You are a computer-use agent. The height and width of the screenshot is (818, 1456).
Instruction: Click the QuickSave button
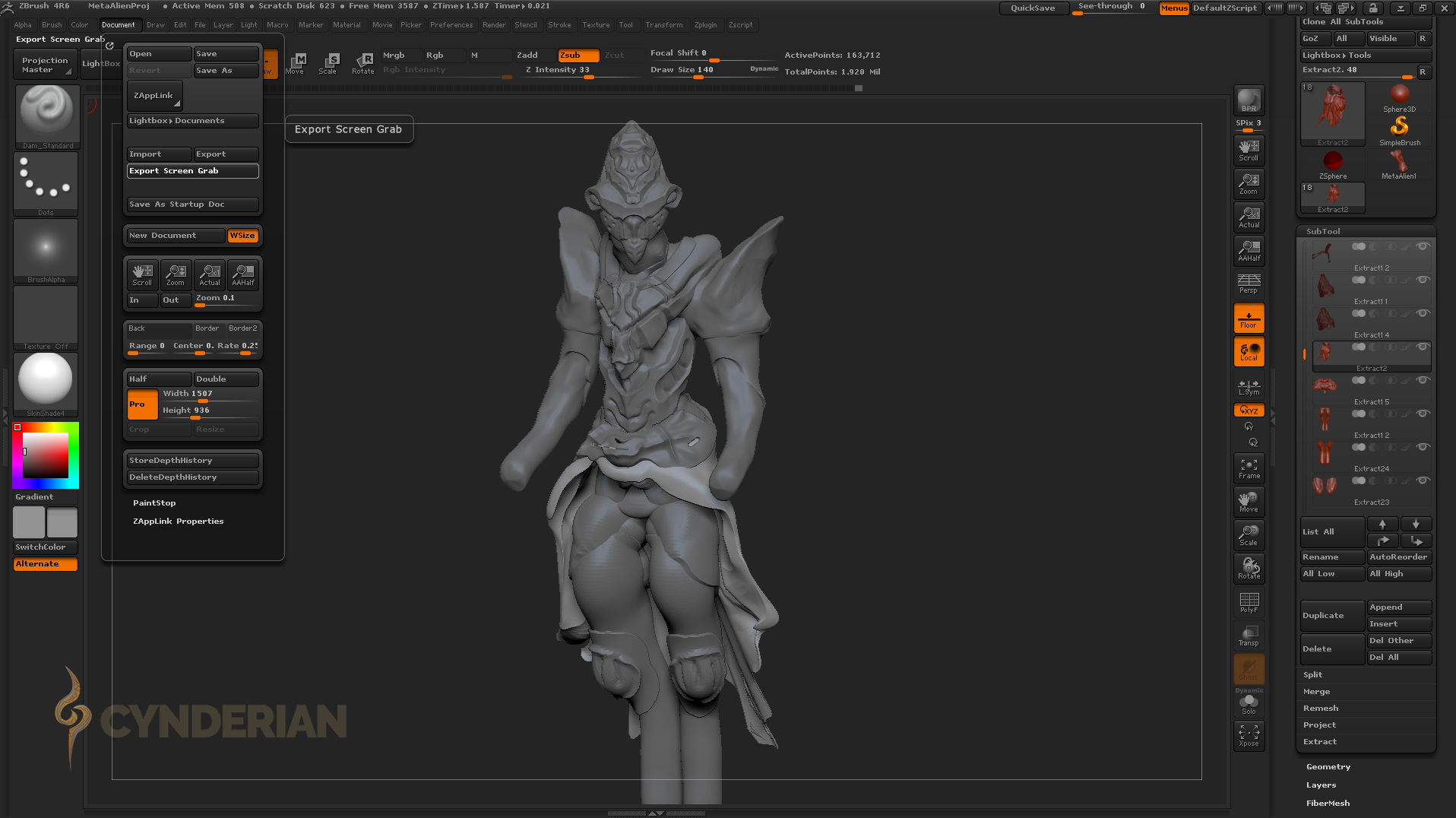click(1033, 8)
